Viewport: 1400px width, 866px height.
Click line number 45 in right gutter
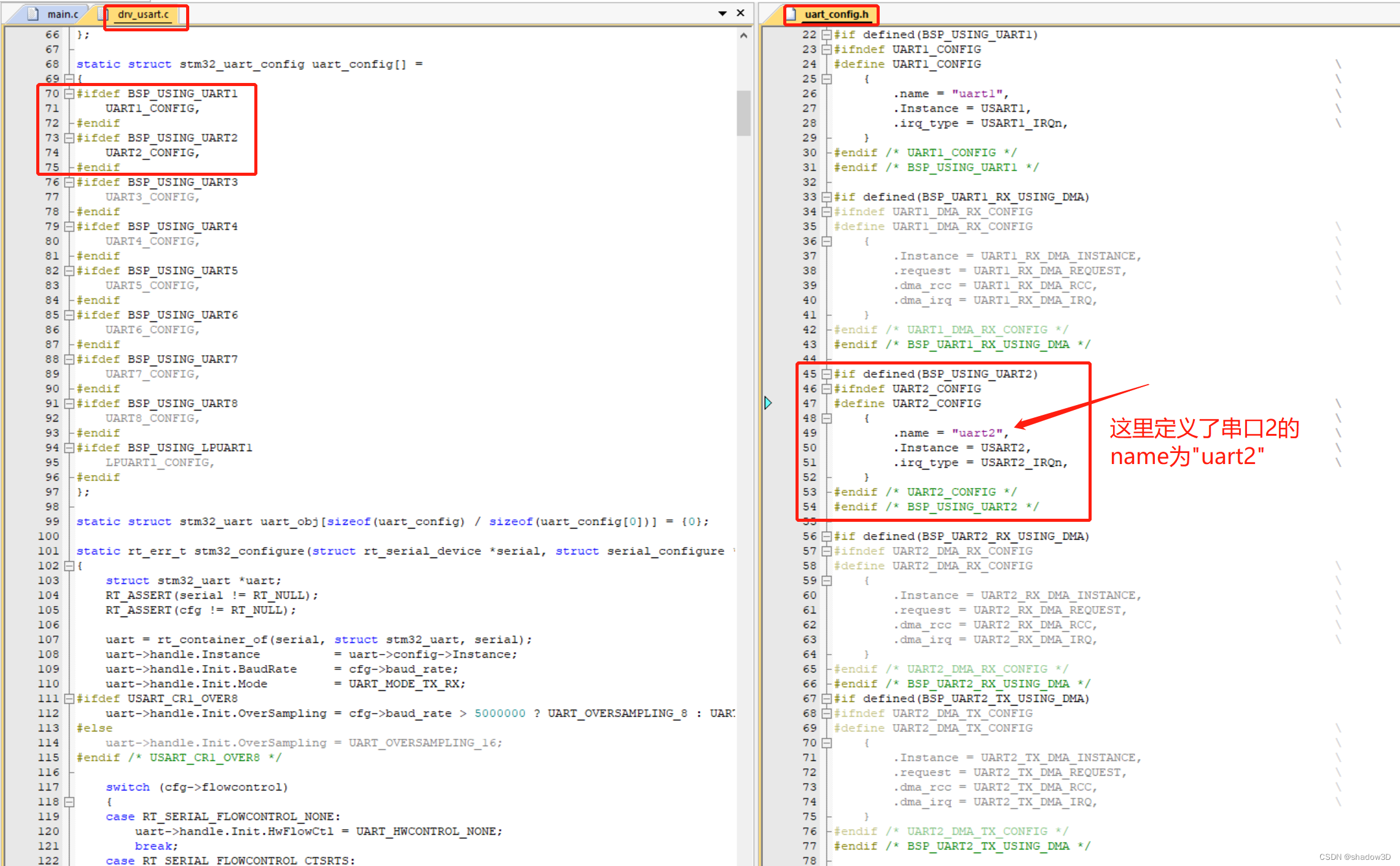(810, 374)
